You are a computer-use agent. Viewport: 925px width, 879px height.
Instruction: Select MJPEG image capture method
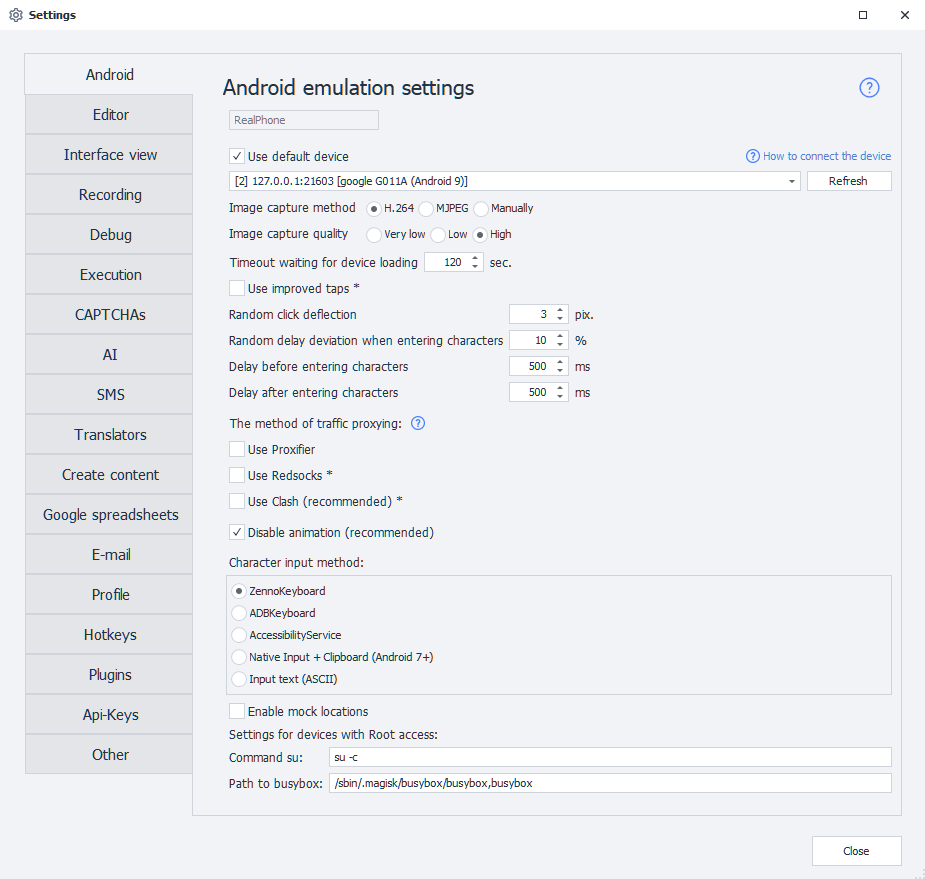coord(426,209)
